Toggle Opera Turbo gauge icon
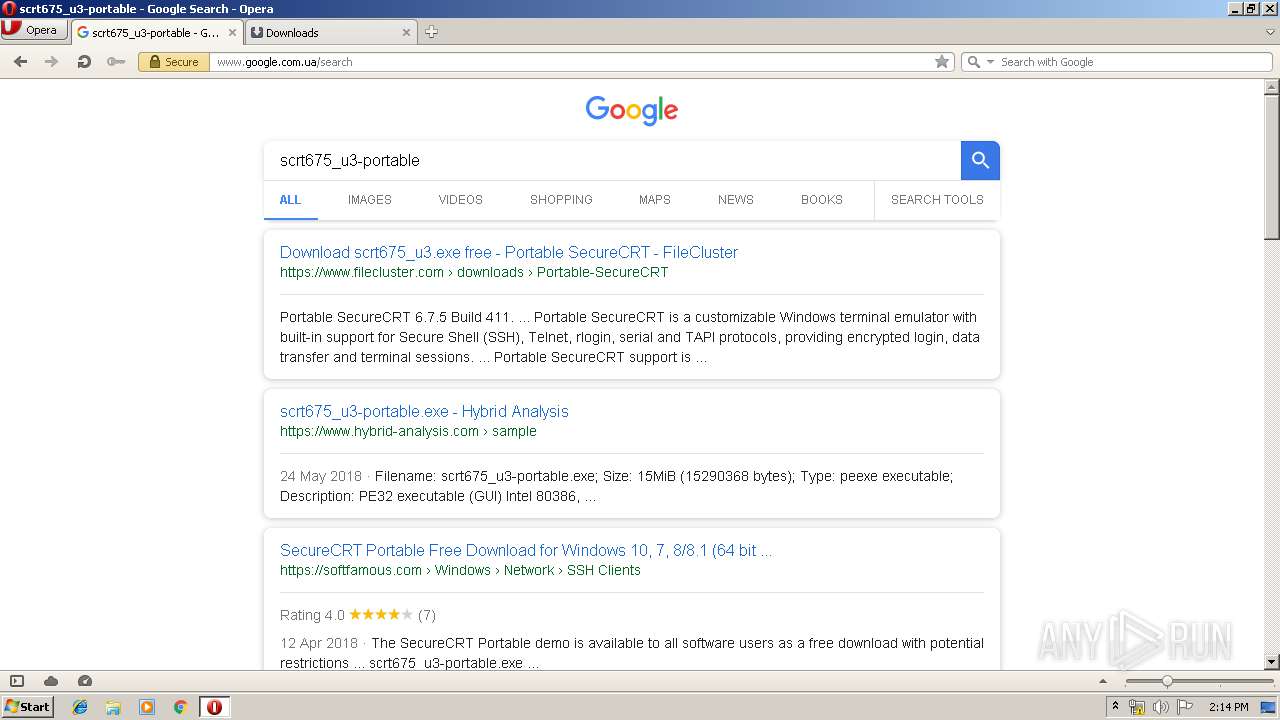 coord(85,681)
